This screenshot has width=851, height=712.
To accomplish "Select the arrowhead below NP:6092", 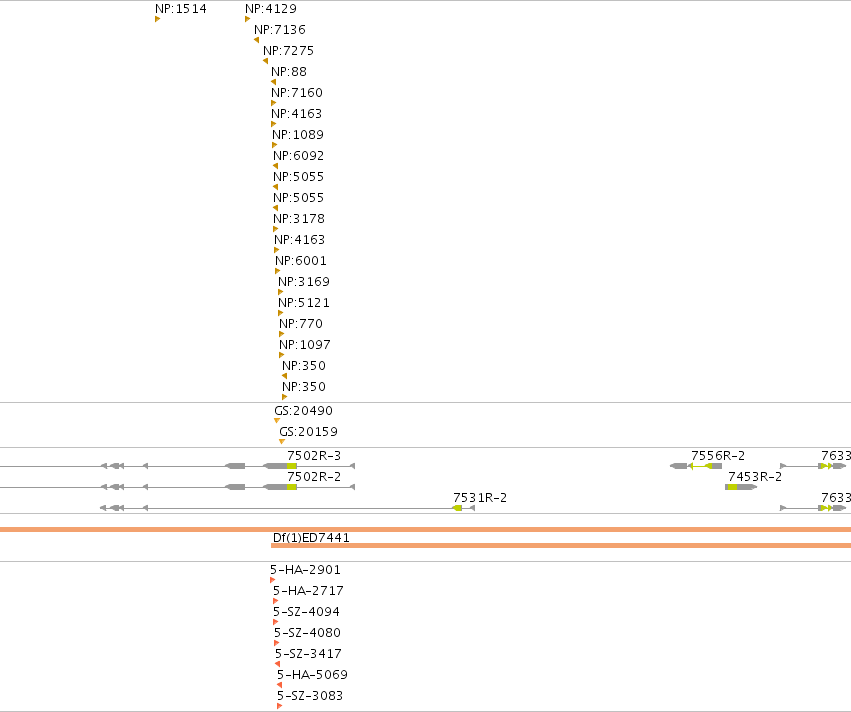I will [x=275, y=166].
